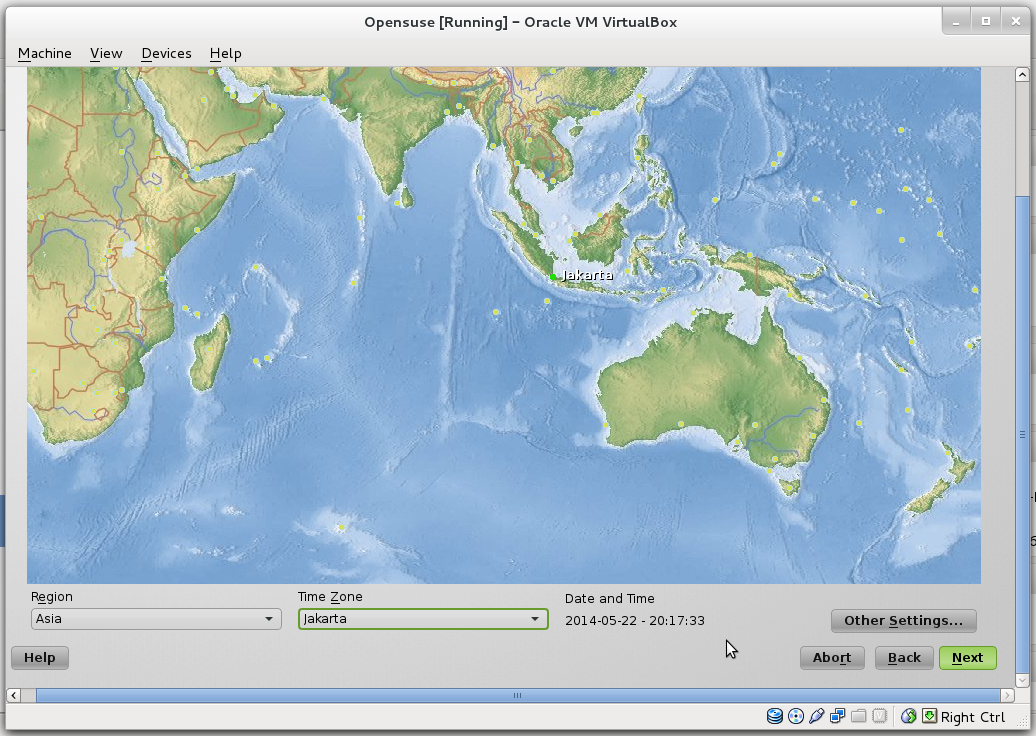The image size is (1036, 736).
Task: Open the View menu
Action: click(x=106, y=53)
